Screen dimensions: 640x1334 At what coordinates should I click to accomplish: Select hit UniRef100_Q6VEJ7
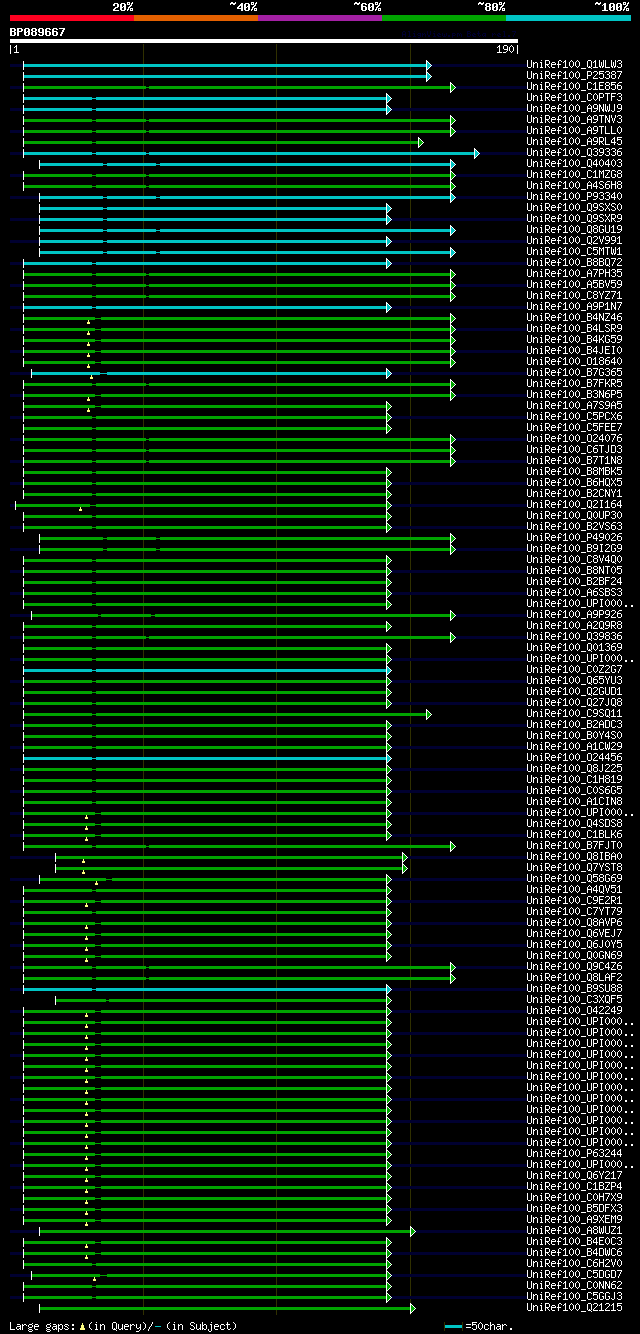click(x=574, y=933)
